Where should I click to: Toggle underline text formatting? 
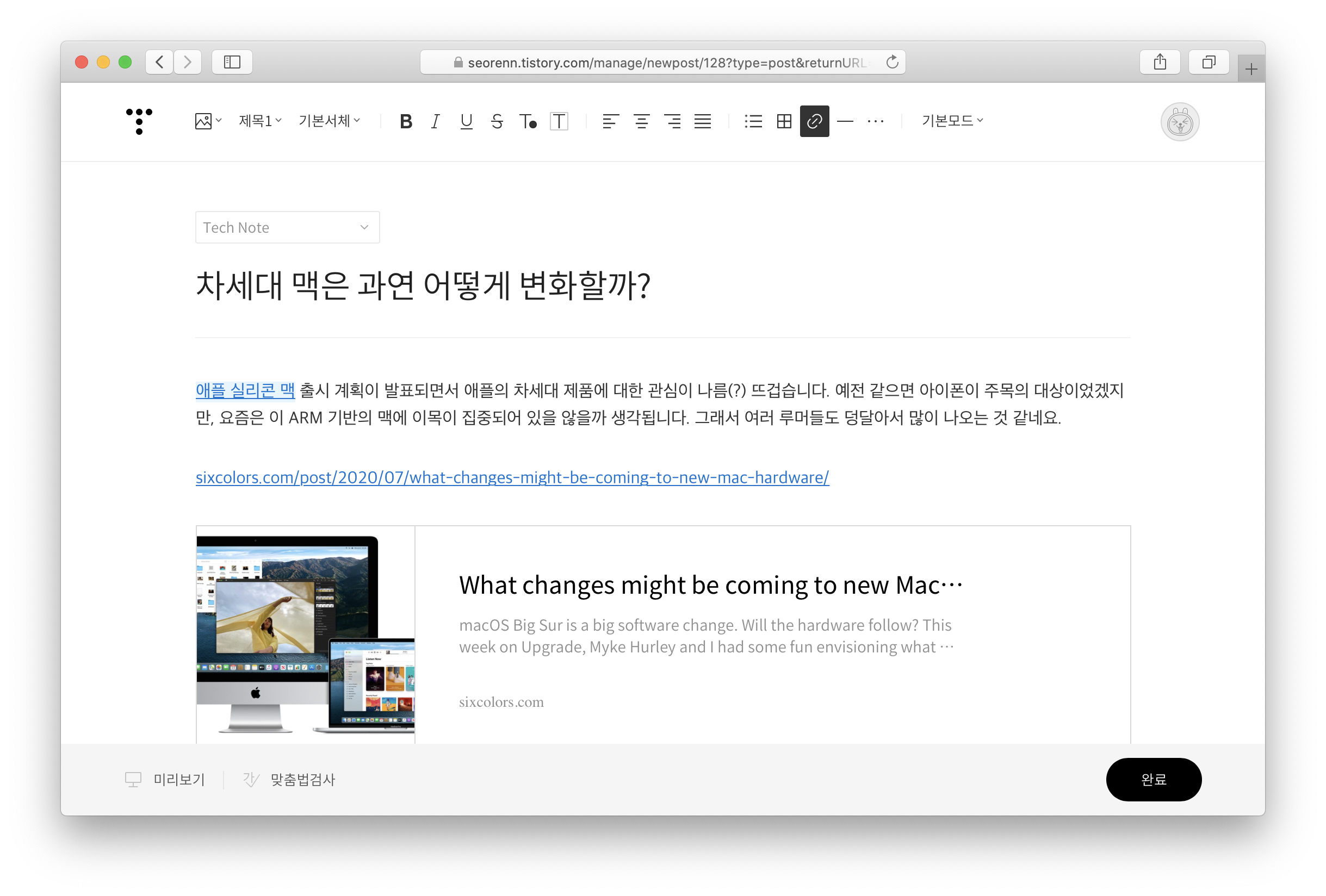[x=466, y=121]
